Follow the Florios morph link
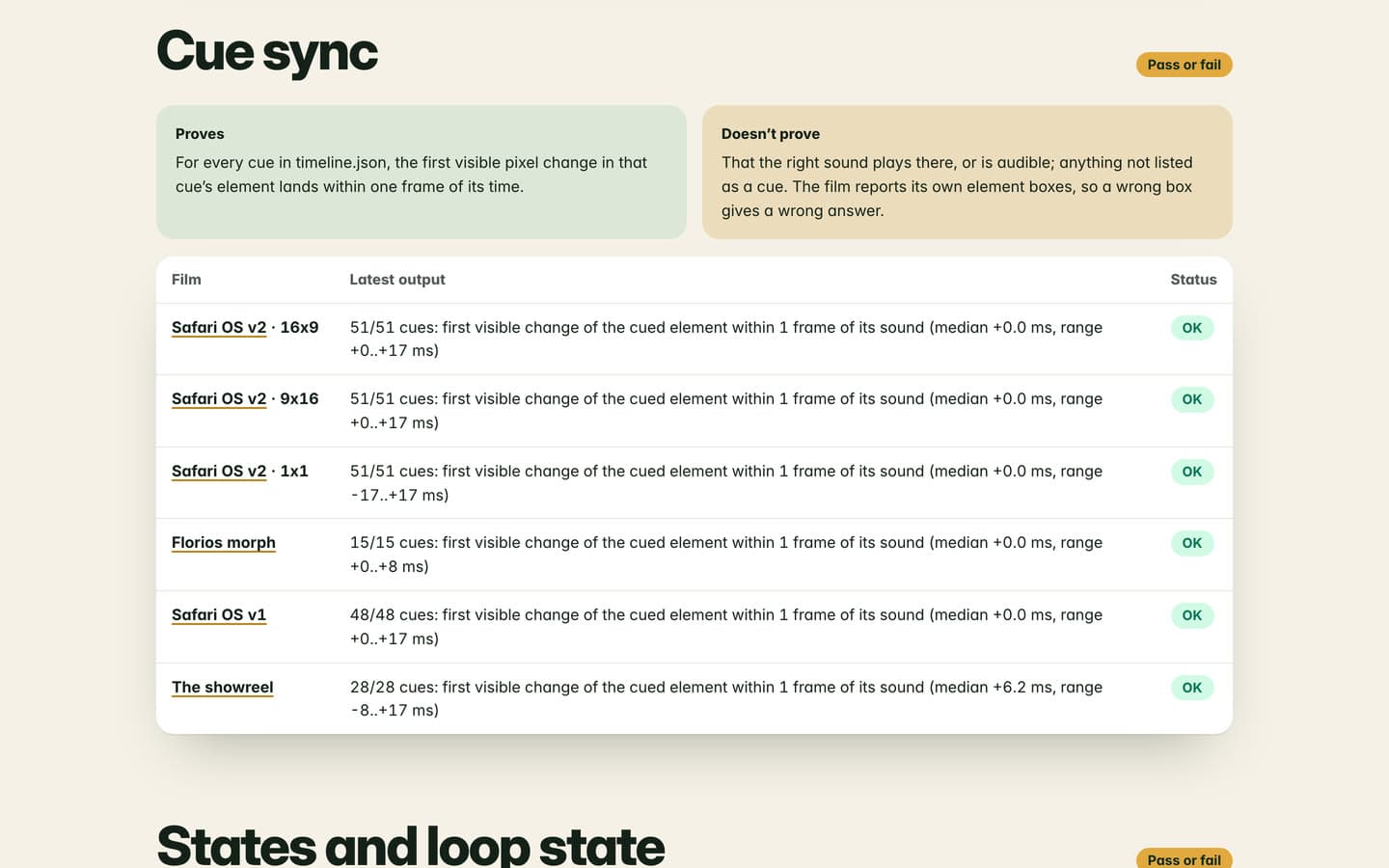Viewport: 1389px width, 868px height. (x=224, y=543)
